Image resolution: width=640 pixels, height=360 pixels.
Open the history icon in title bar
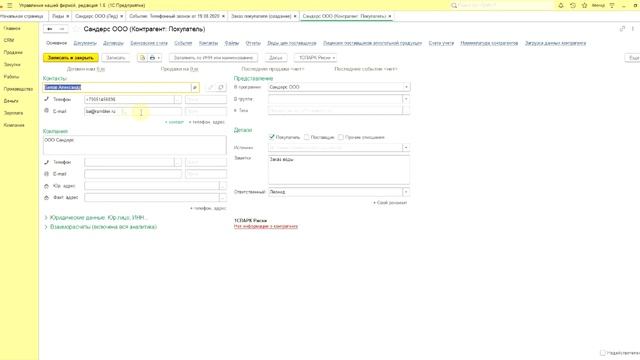(x=573, y=5)
